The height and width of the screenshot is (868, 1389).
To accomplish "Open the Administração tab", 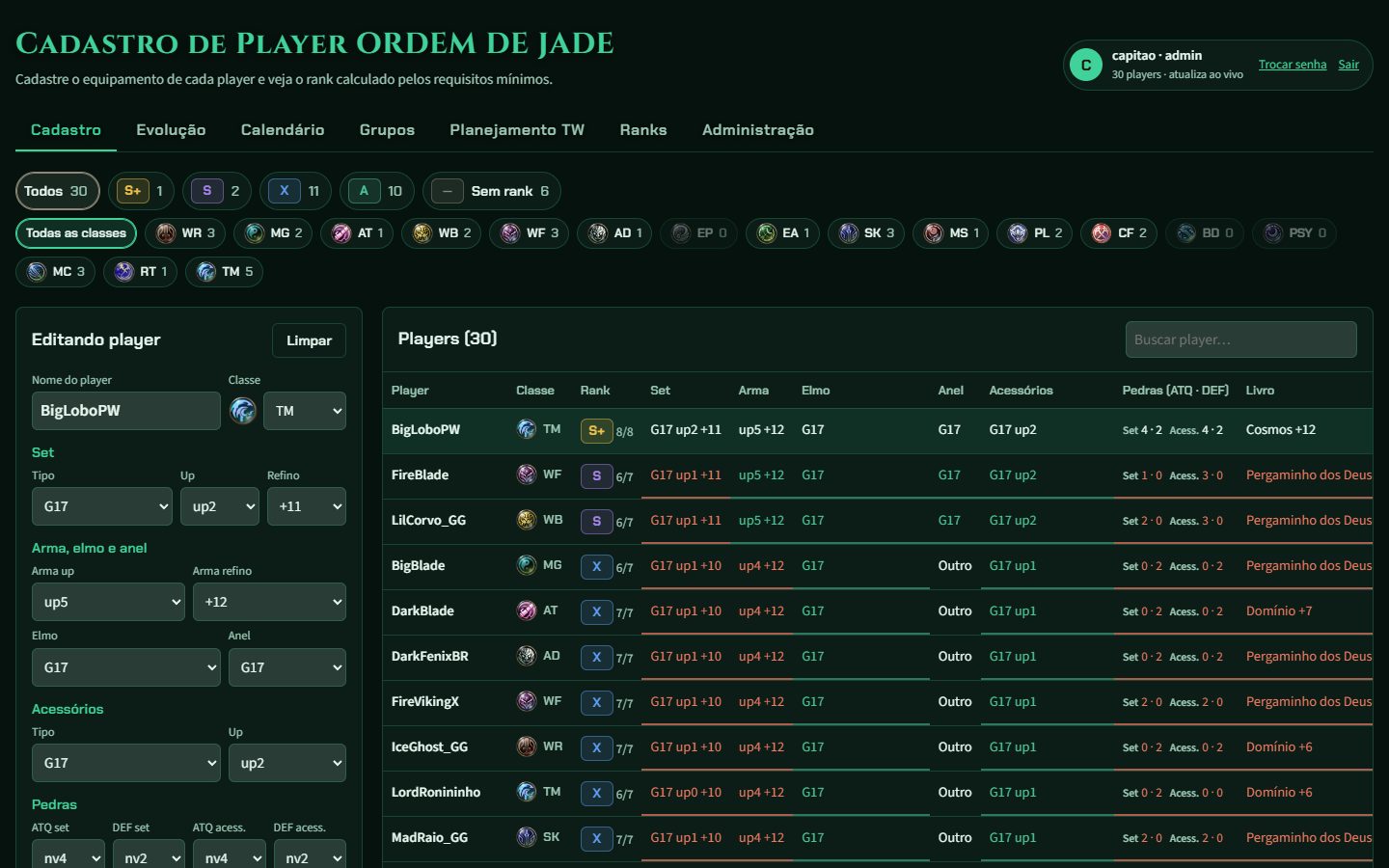I will [758, 130].
